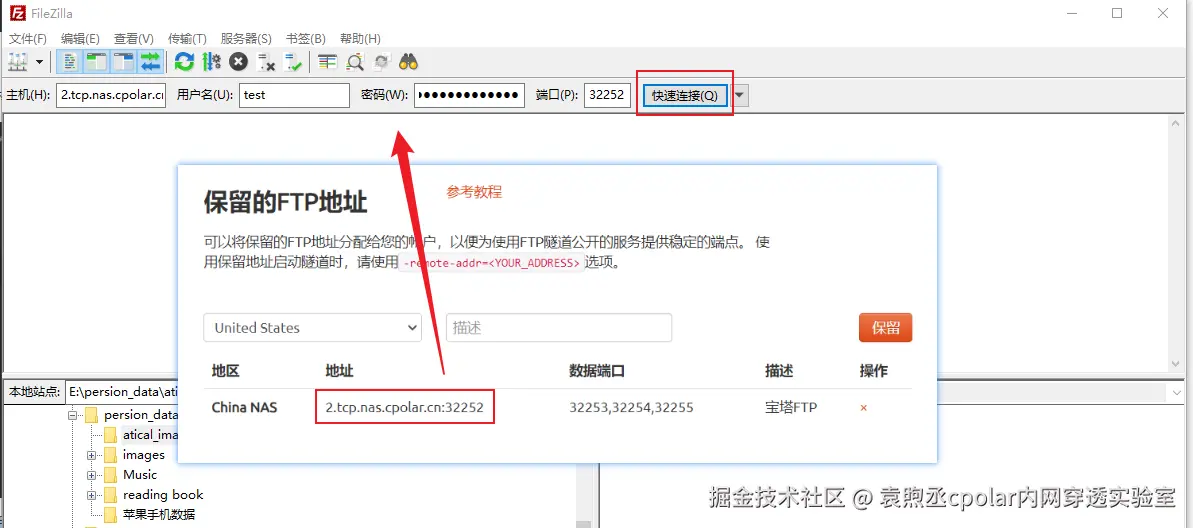Click the orange 保留 button
The height and width of the screenshot is (528, 1193).
[886, 328]
